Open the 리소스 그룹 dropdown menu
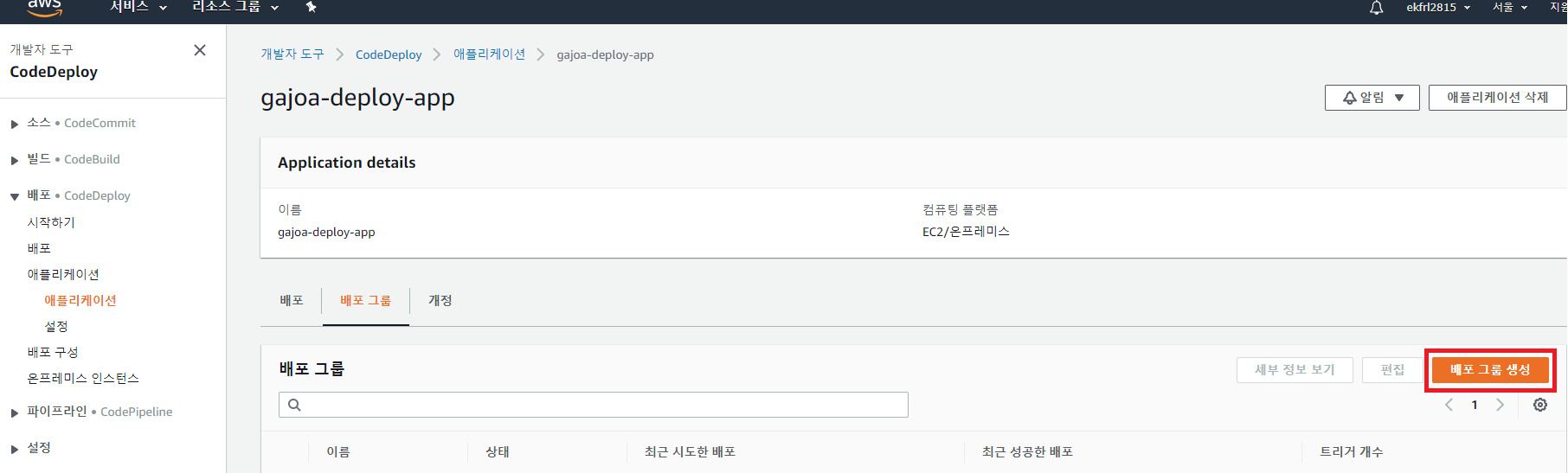 tap(235, 7)
